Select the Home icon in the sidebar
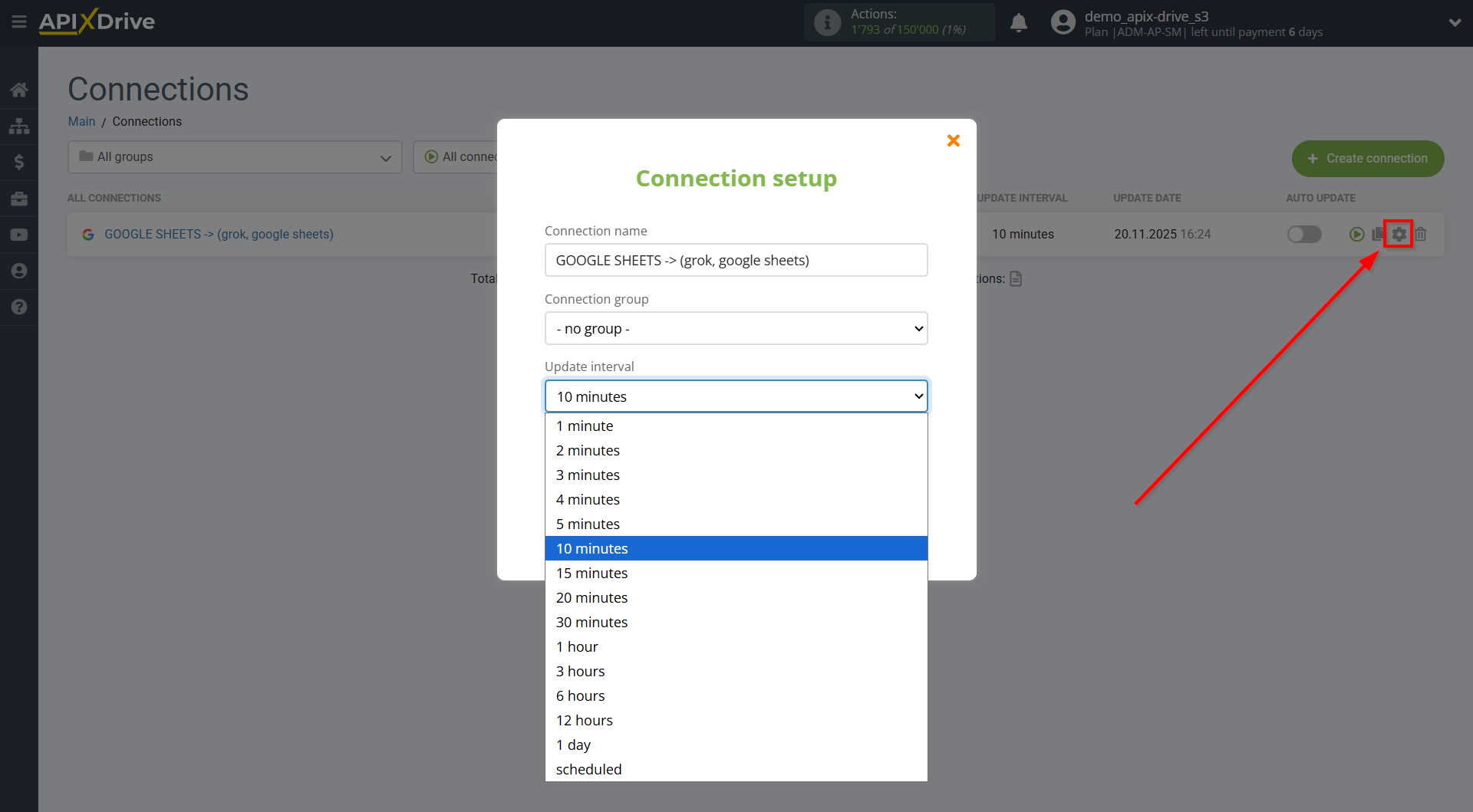 (19, 90)
